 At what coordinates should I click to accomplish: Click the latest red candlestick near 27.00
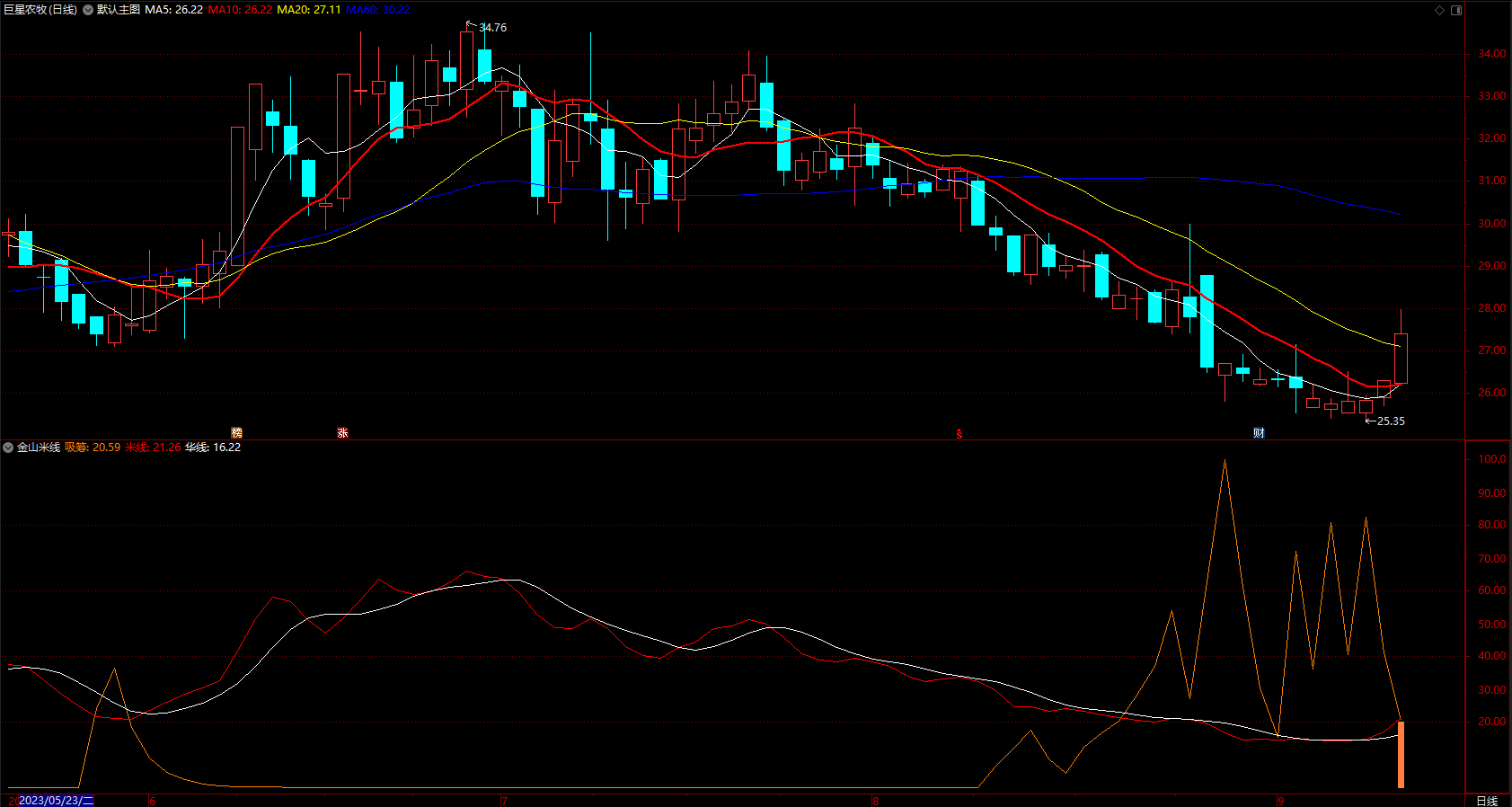pos(1401,359)
